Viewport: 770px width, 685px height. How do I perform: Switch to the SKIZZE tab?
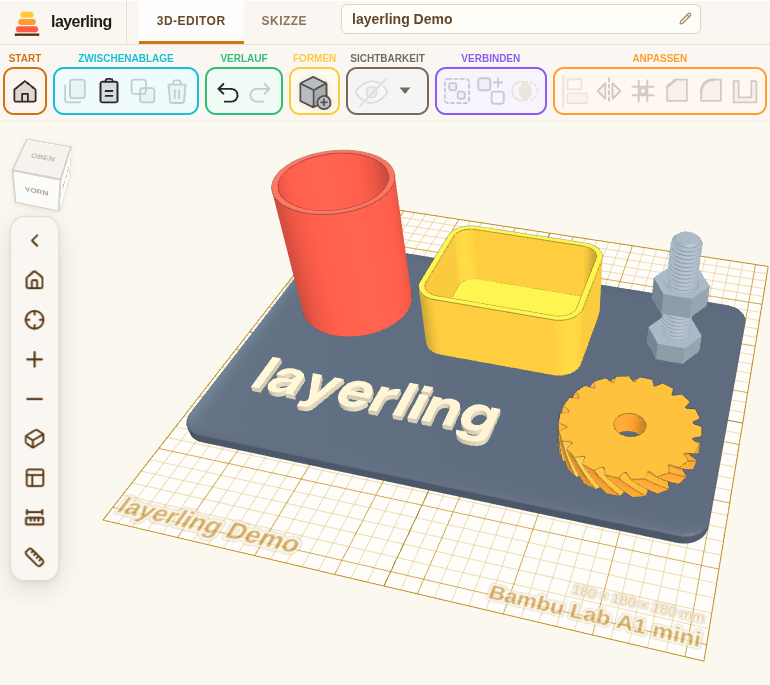click(284, 21)
